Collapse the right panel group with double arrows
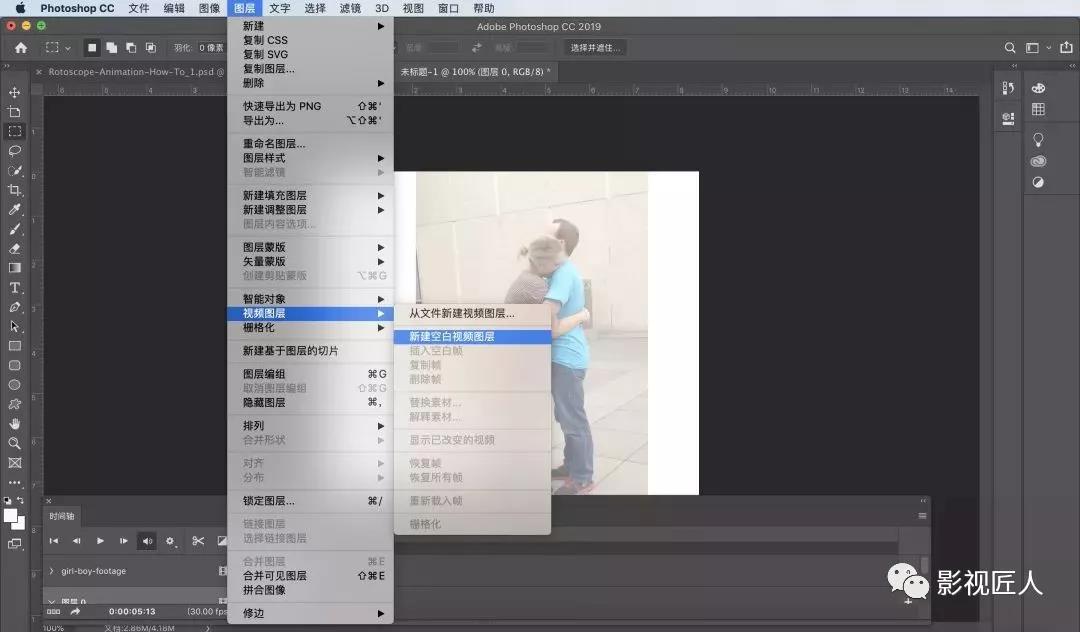 1071,64
